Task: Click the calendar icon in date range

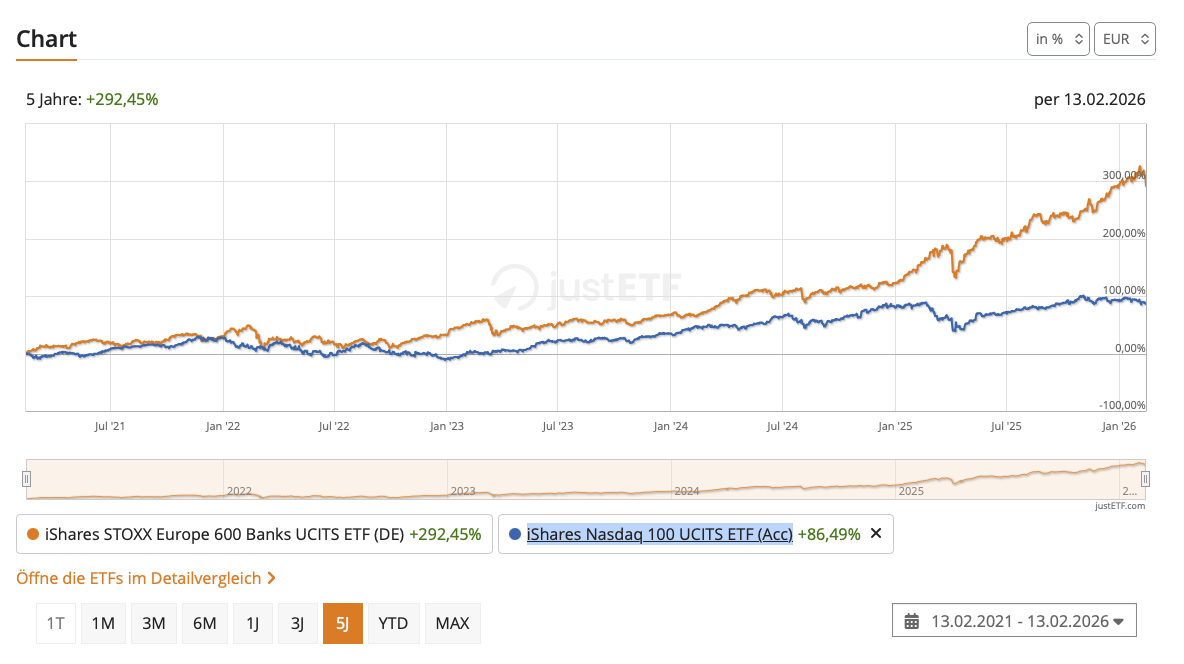Action: pyautogui.click(x=911, y=621)
